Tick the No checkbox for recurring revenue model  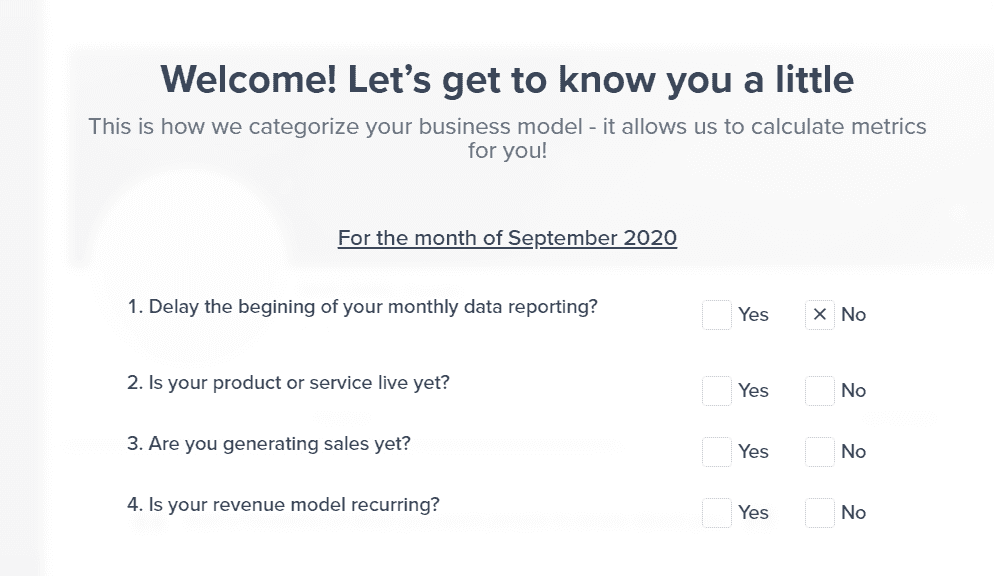tap(820, 513)
